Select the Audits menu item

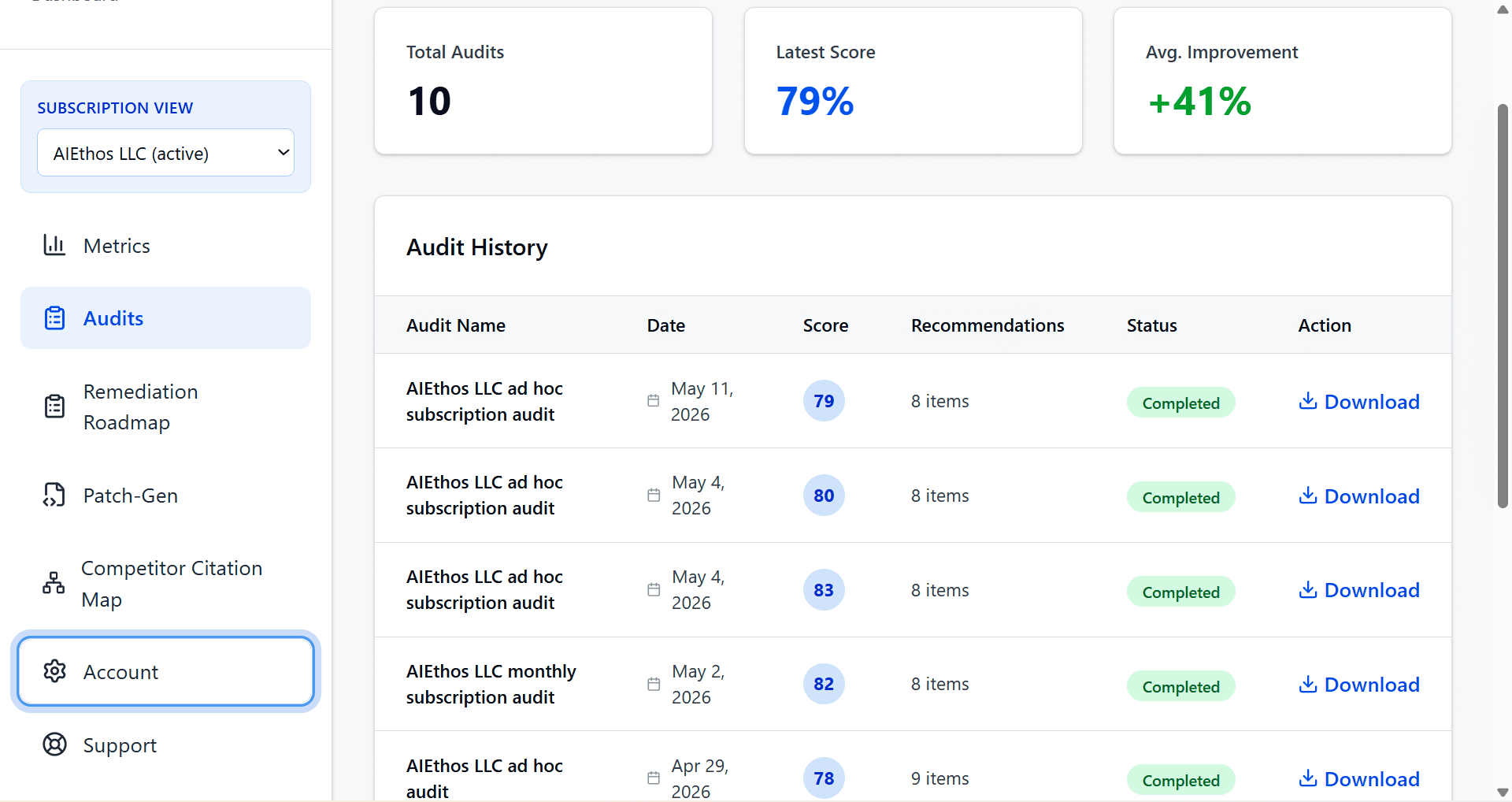pyautogui.click(x=165, y=318)
